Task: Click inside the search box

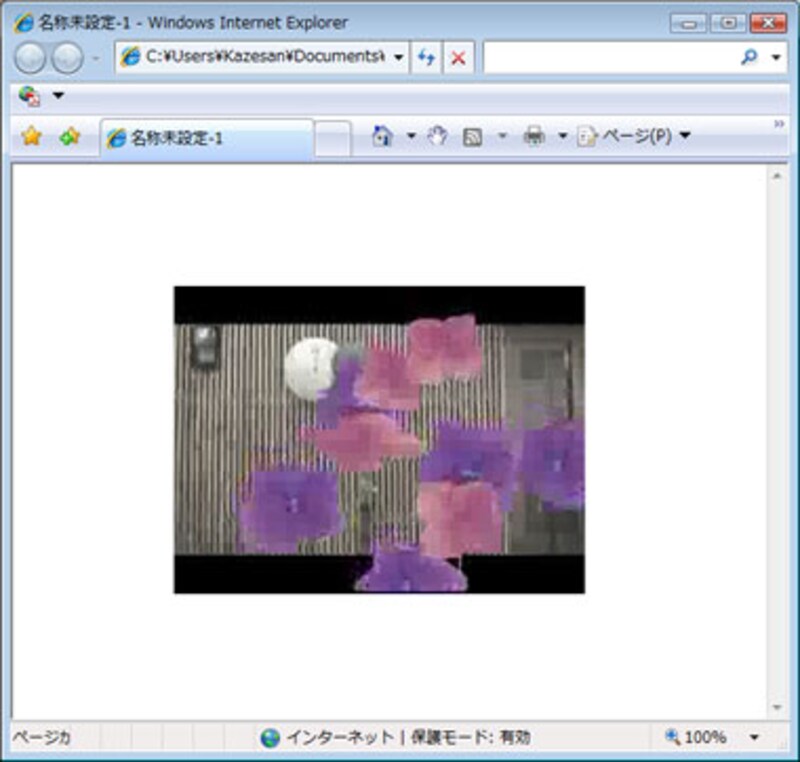Action: click(610, 58)
